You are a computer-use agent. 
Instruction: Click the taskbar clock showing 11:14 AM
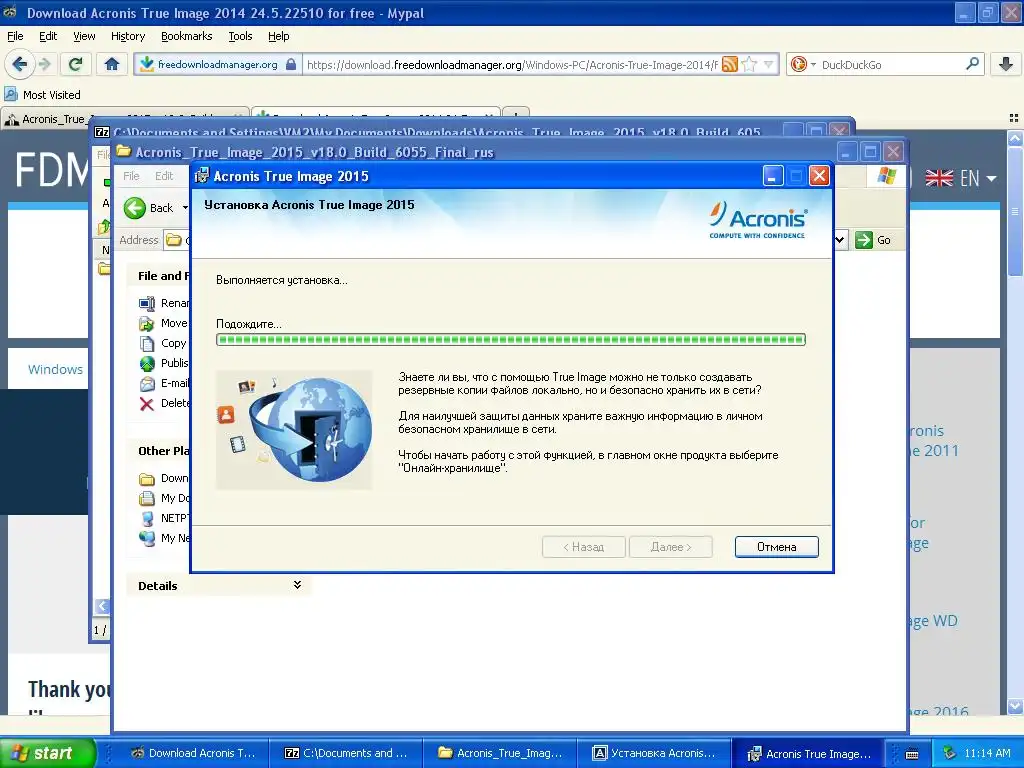(x=987, y=753)
